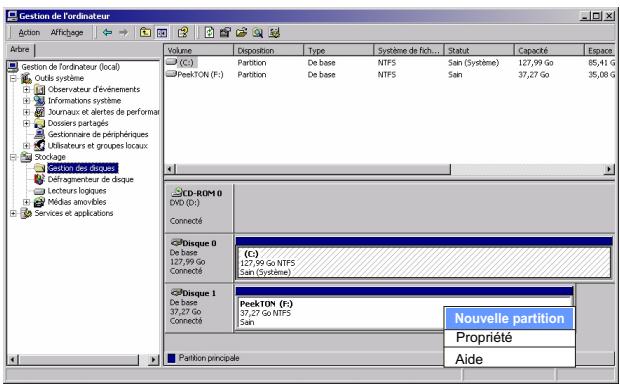Click the Outils système node icon
This screenshot has height=385, width=620.
pyautogui.click(x=26, y=78)
